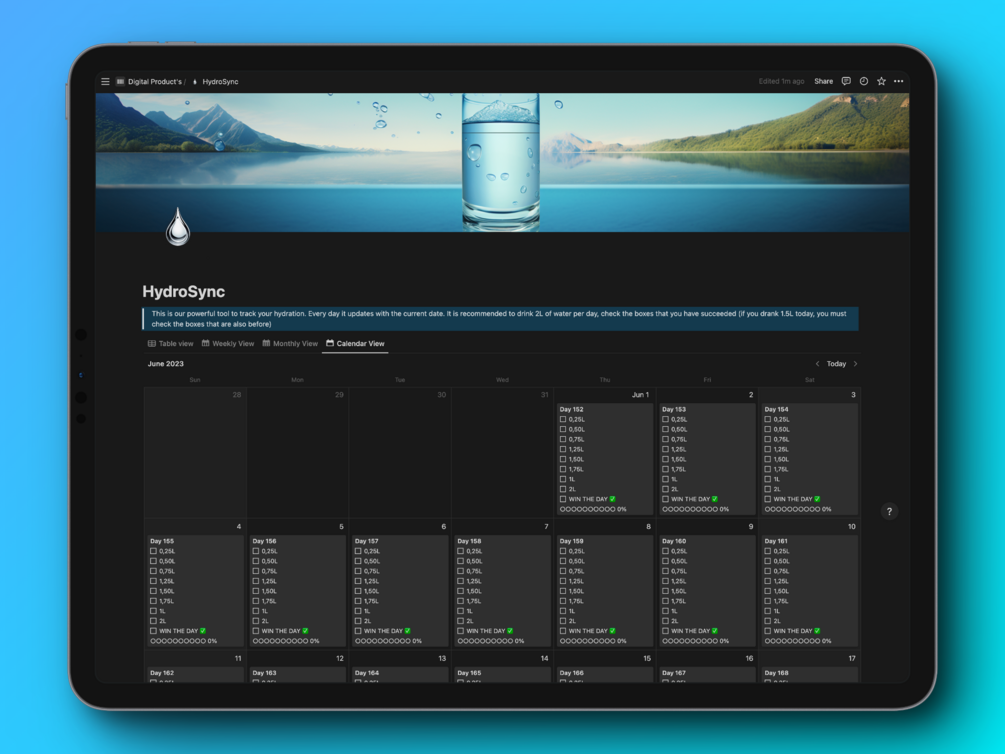Check WIN THE DAY box on Day 152
The image size is (1005, 754).
563,499
